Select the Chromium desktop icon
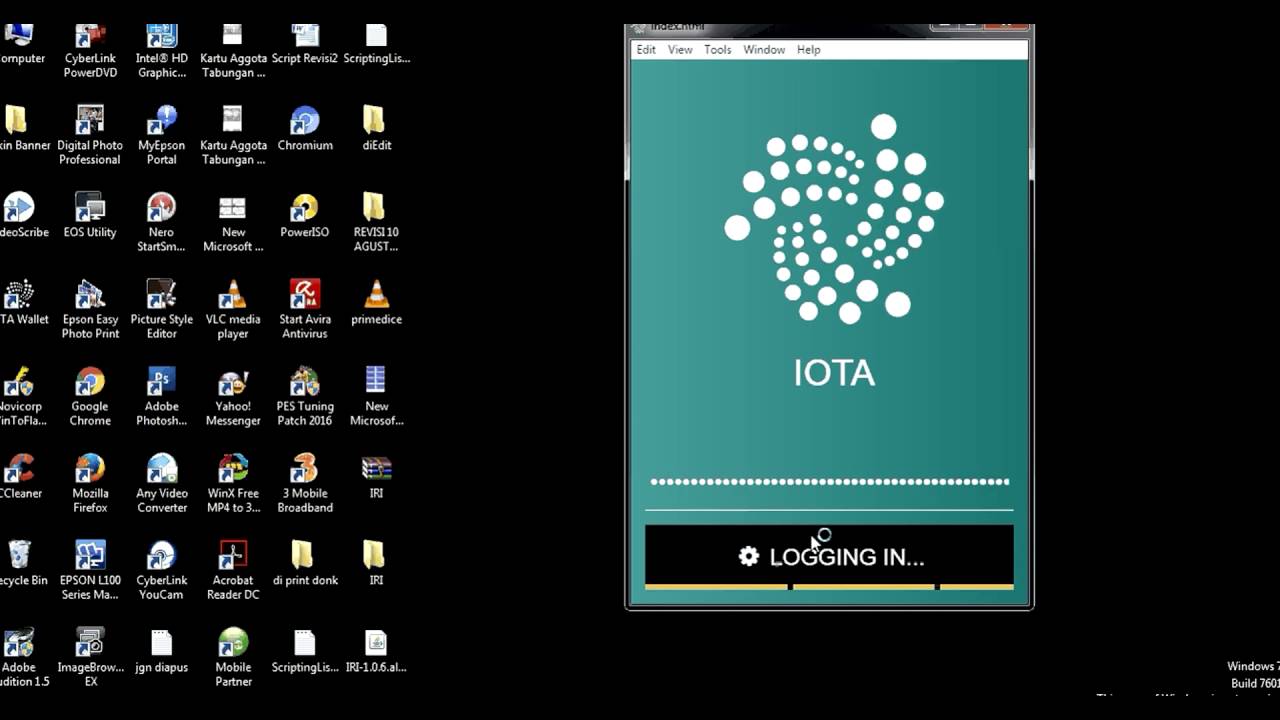1280x720 pixels. 305,129
